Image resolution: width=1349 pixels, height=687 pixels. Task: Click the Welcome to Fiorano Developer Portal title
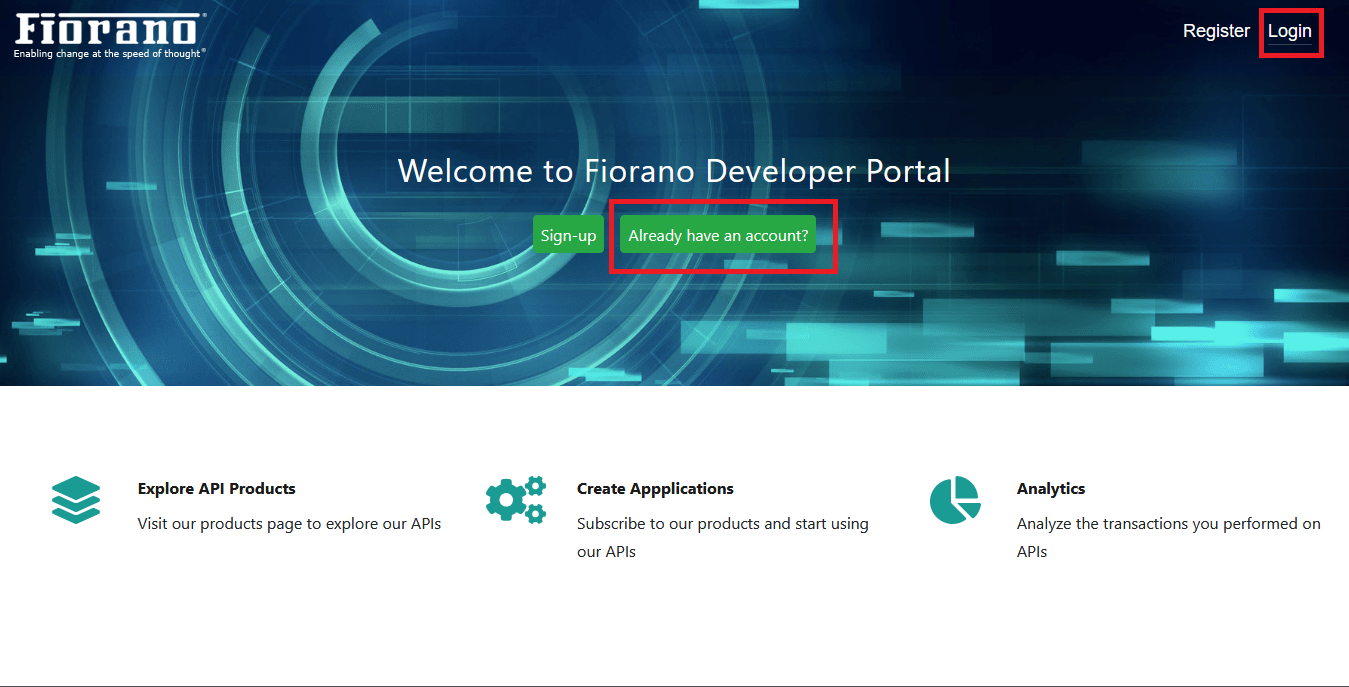coord(674,171)
